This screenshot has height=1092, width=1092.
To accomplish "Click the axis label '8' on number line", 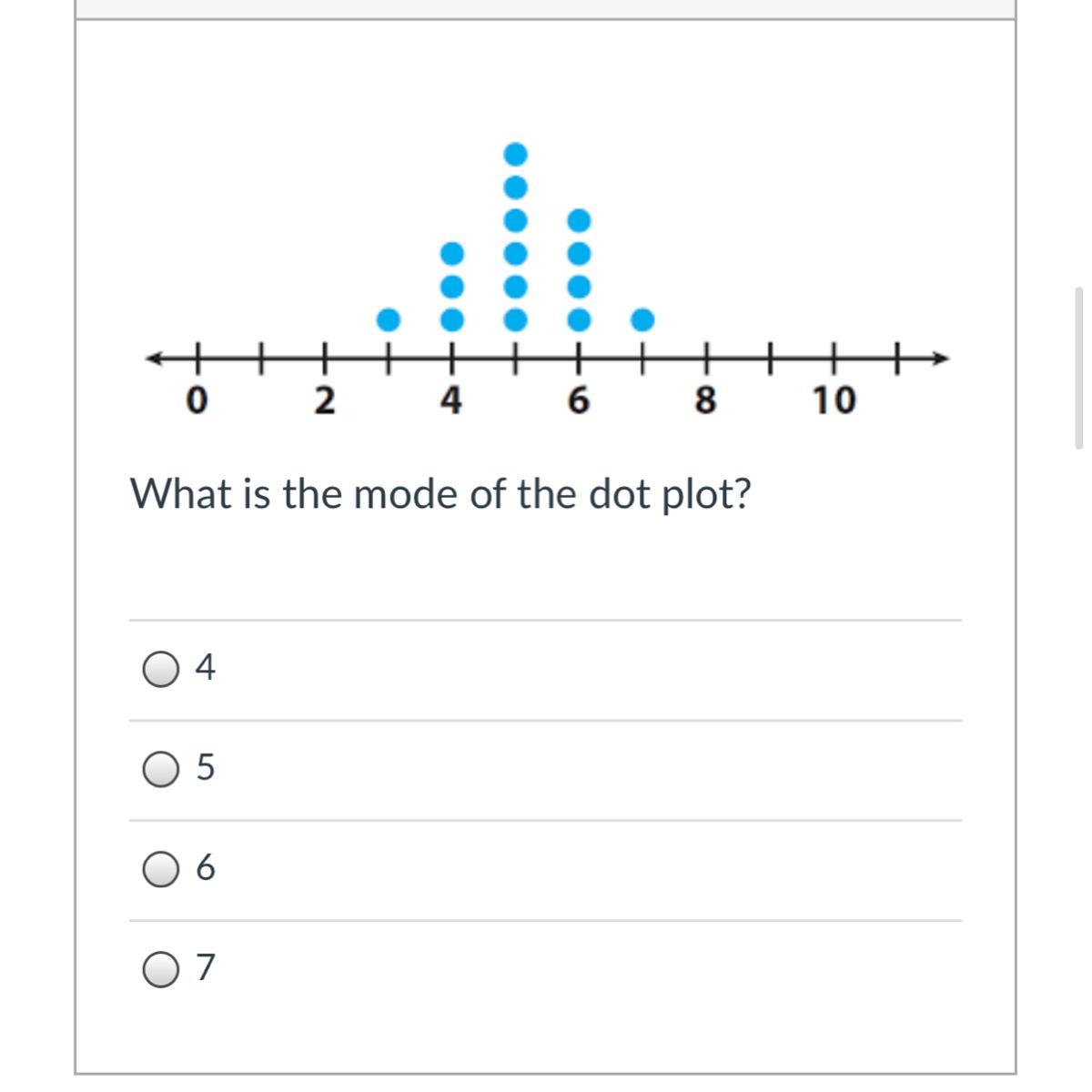I will click(705, 400).
